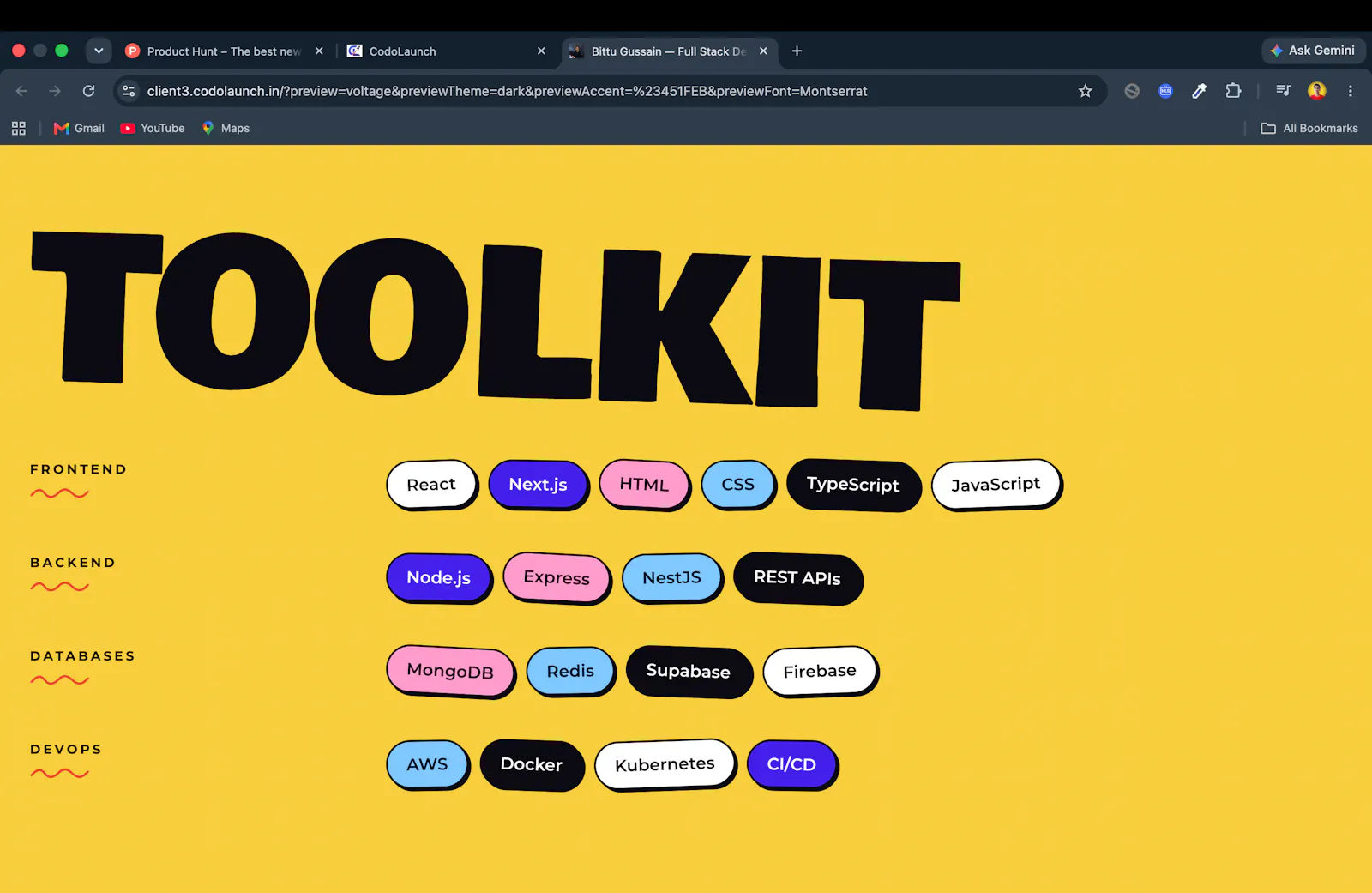Screen dimensions: 1372x893
Task: Click the REST APIs pill
Action: click(x=797, y=578)
